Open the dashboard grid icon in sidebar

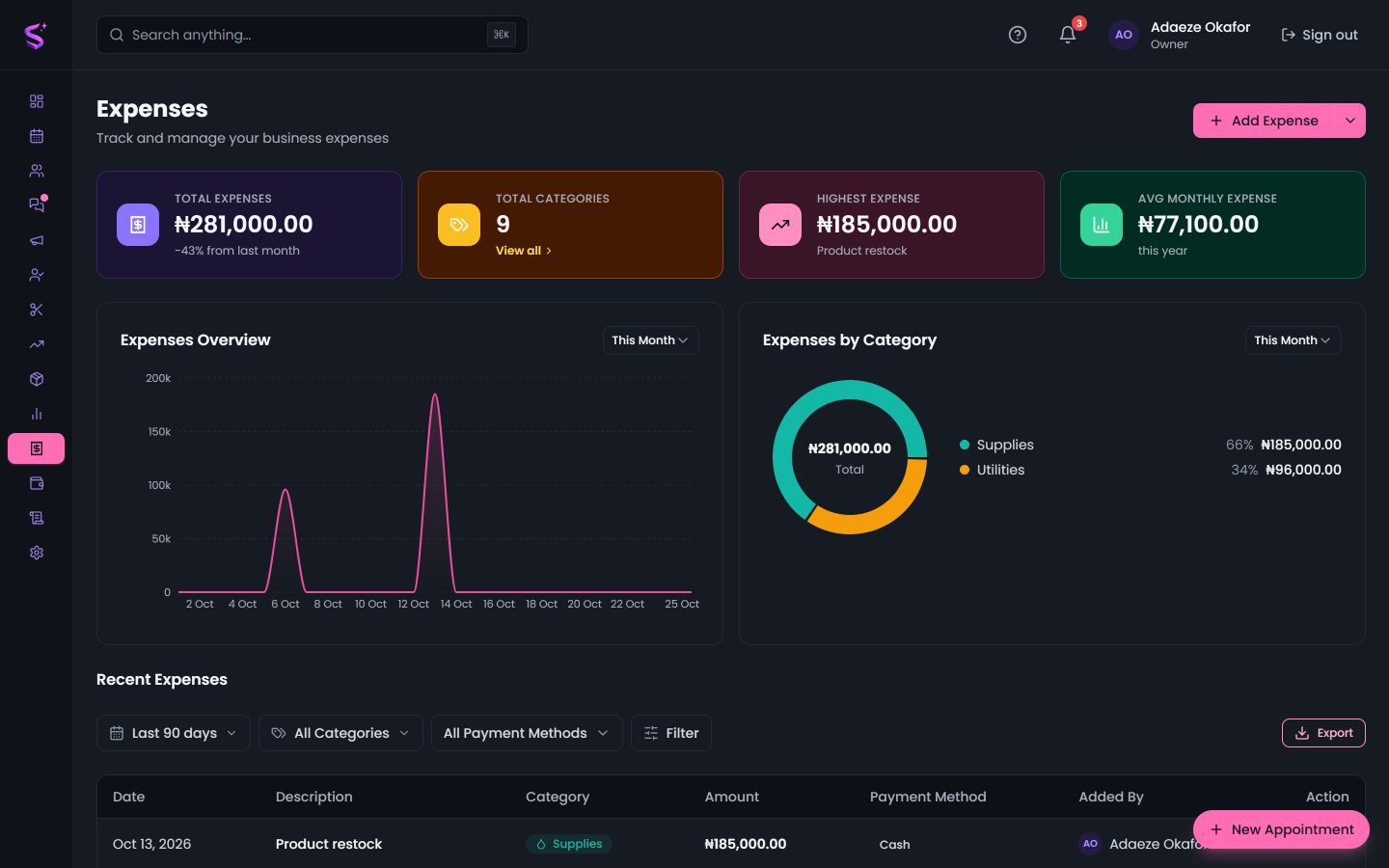(x=37, y=101)
